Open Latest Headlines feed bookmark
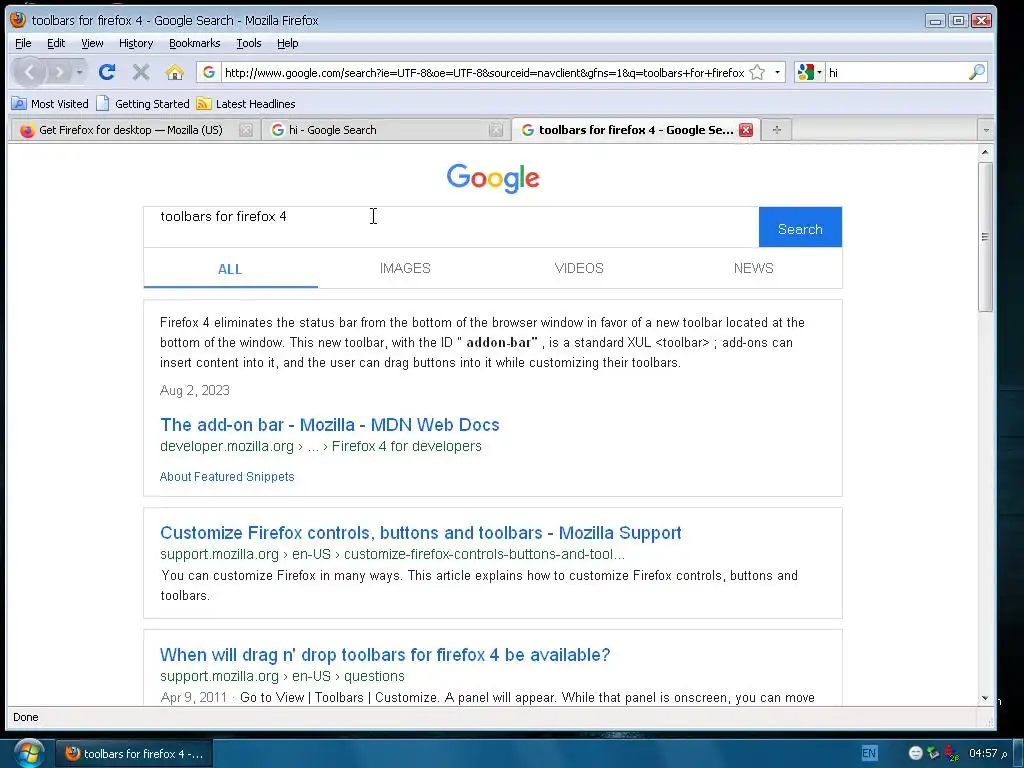1024x768 pixels. (x=246, y=104)
